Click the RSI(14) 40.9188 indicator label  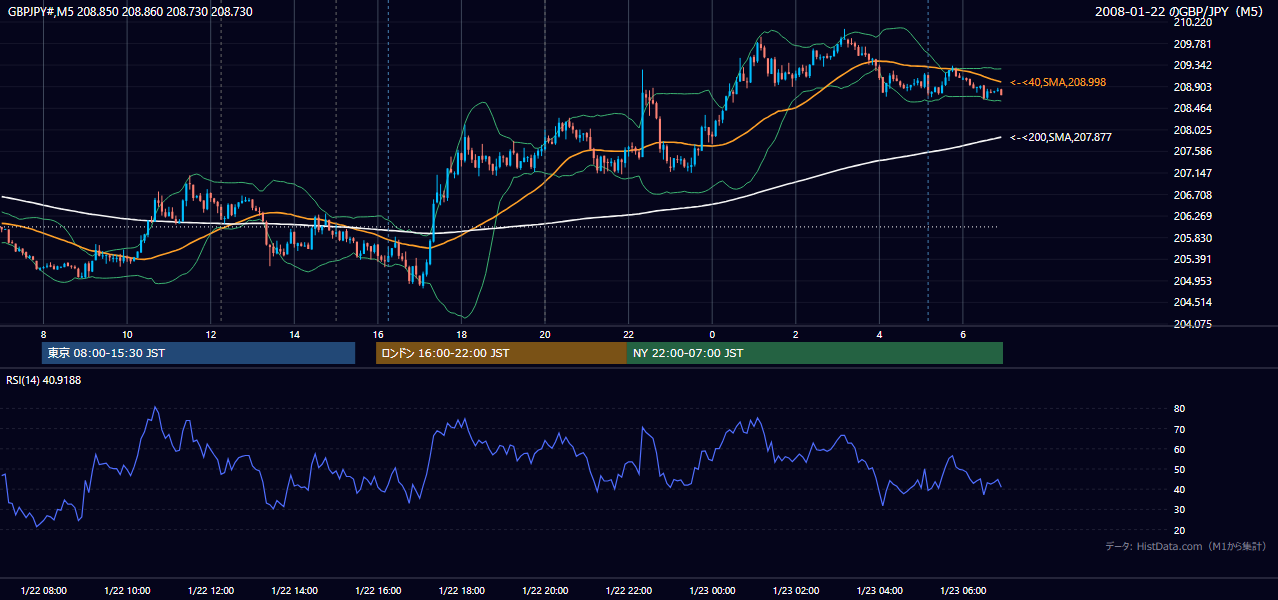44,380
